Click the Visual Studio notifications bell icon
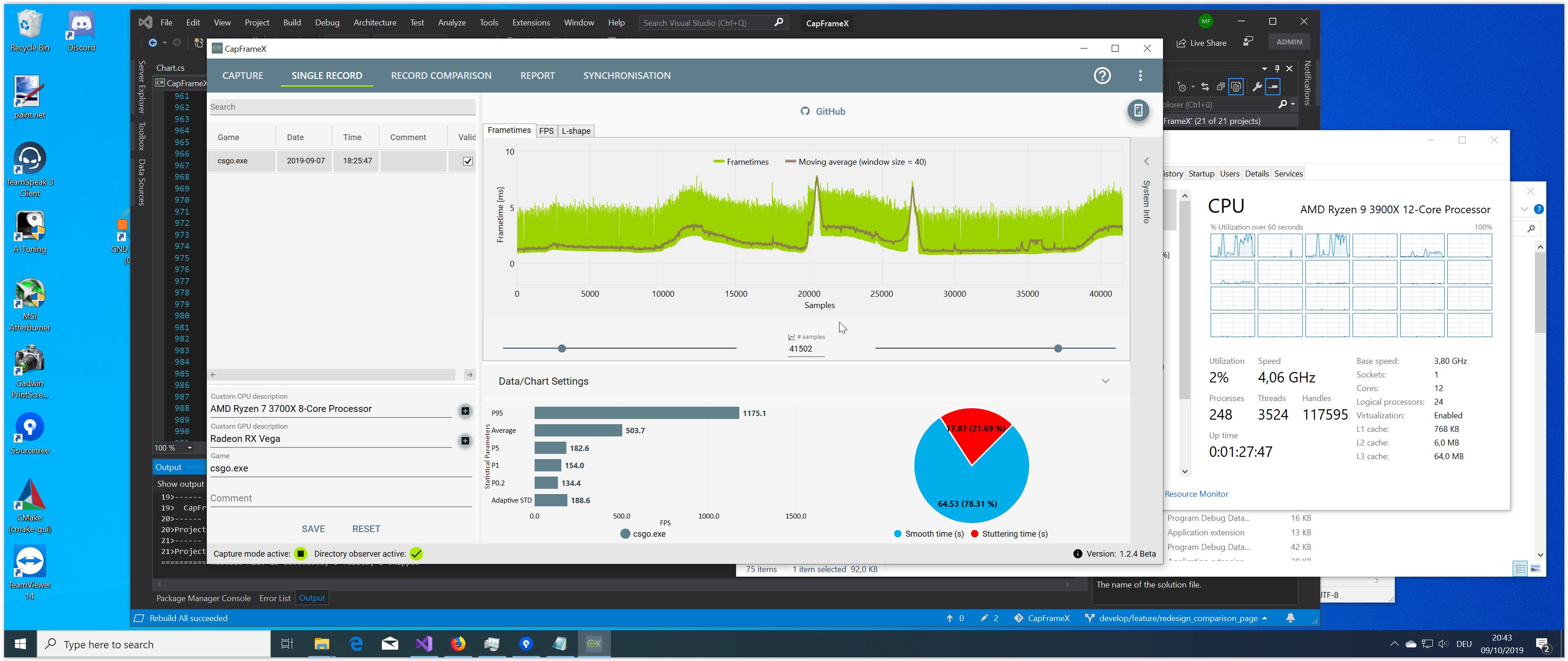 click(x=1290, y=618)
